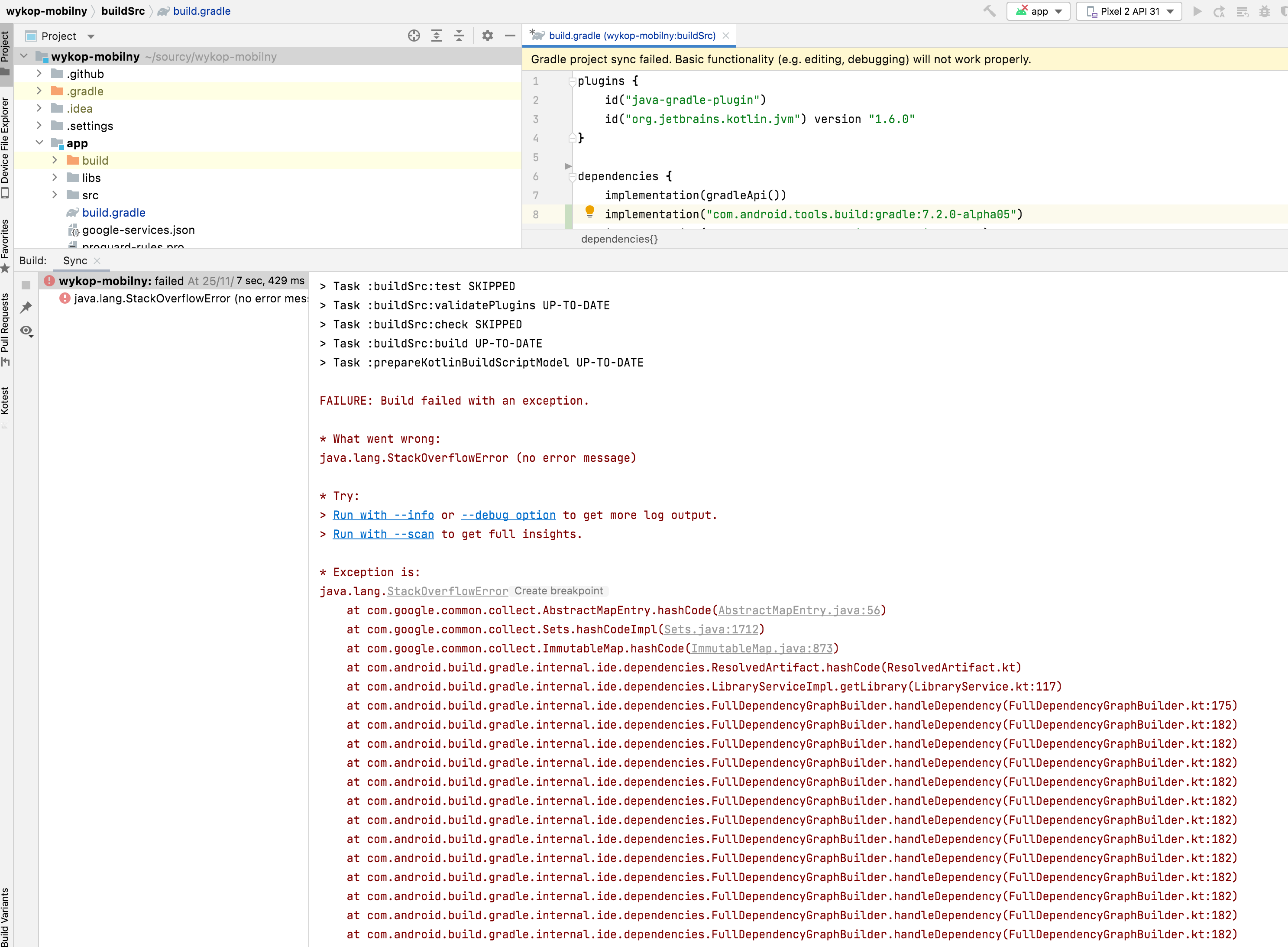The width and height of the screenshot is (1288, 947).
Task: Click the Collapse All icon in Project panel
Action: coord(459,36)
